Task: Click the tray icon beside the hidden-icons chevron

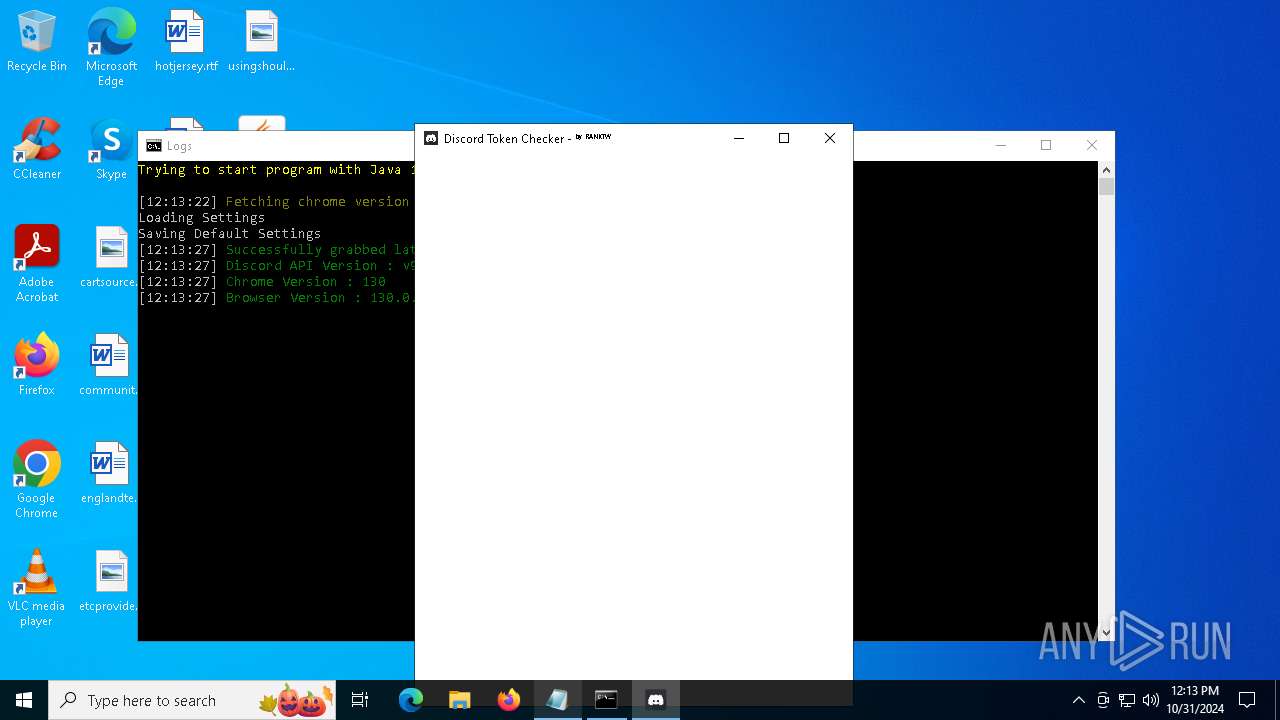Action: 1103,700
